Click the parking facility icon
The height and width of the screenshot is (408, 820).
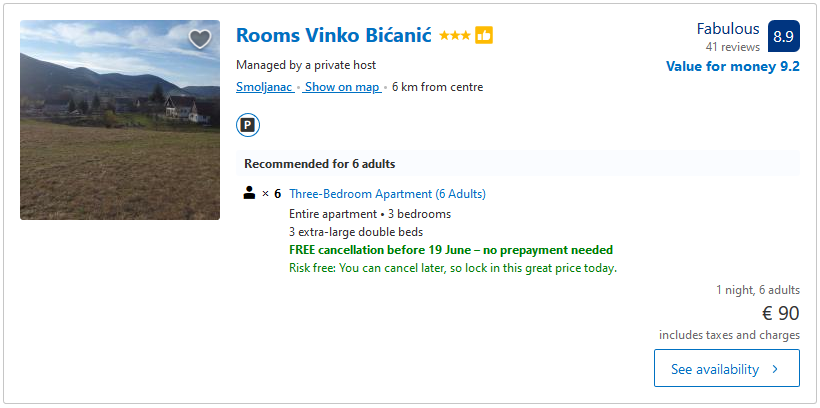(x=247, y=125)
